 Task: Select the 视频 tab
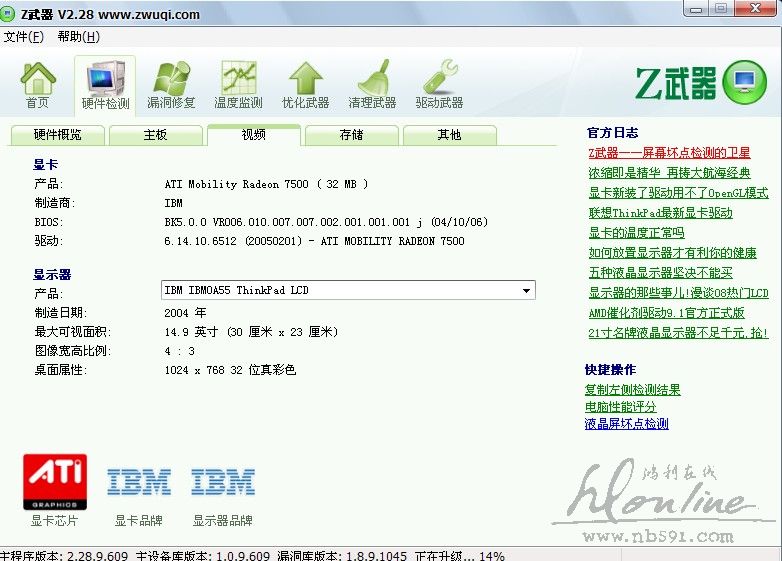click(253, 135)
